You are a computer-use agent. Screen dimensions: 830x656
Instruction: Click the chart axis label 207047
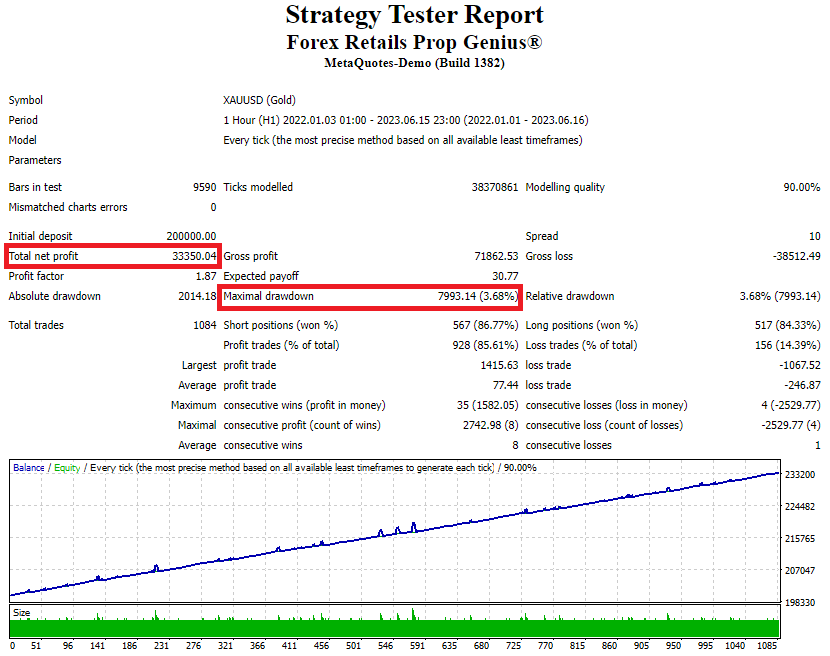(799, 571)
